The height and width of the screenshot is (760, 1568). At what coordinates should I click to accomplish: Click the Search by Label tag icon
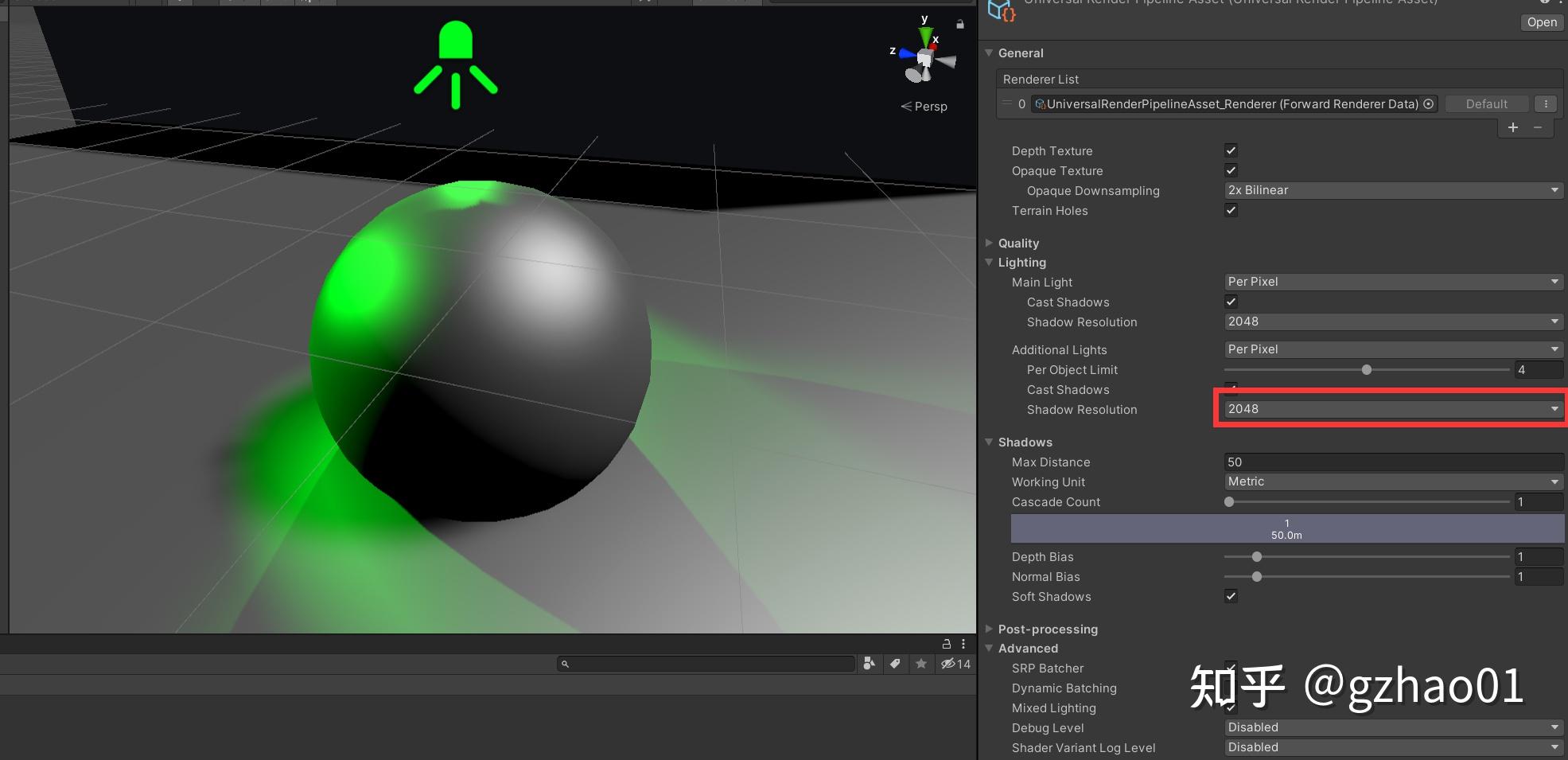click(x=895, y=664)
